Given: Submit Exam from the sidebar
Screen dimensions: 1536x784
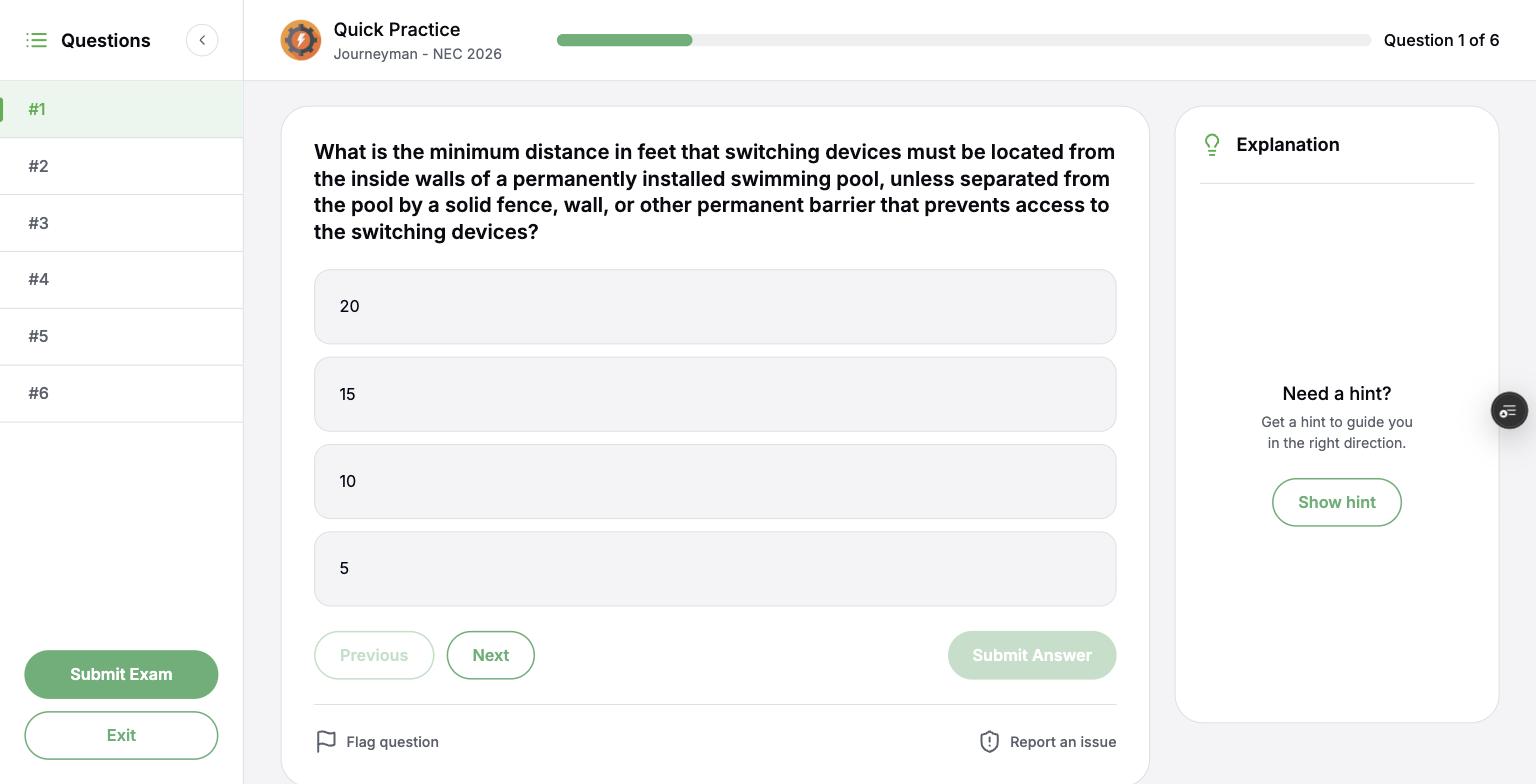Looking at the screenshot, I should pos(121,674).
